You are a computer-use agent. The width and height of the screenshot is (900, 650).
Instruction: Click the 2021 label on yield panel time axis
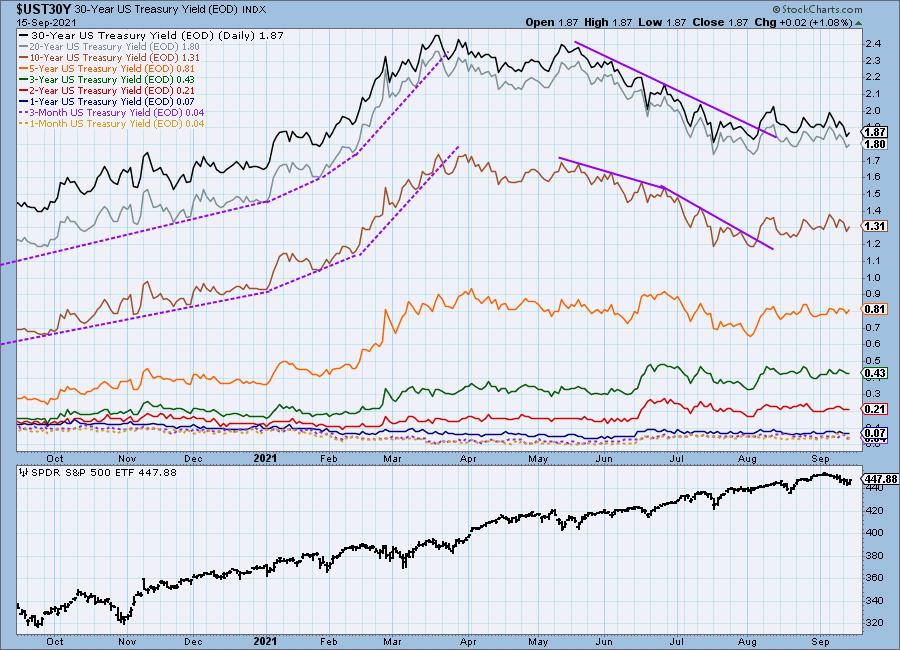[x=265, y=458]
